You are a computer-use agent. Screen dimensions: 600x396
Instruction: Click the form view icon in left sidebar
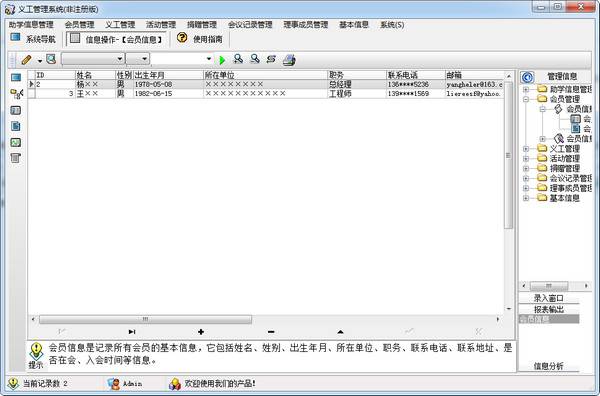point(16,111)
